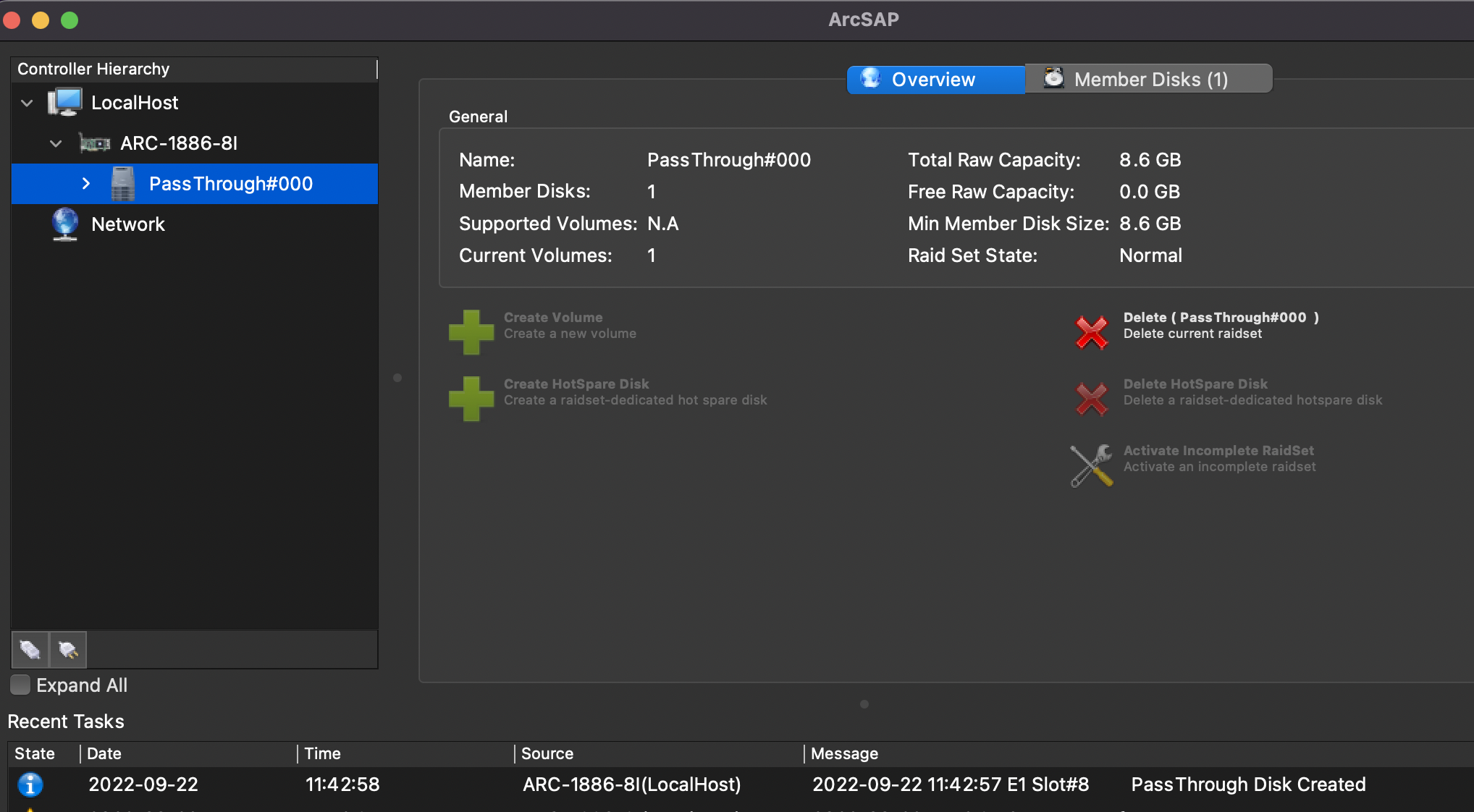Click the green Create Volume plus icon
The image size is (1474, 812).
pyautogui.click(x=471, y=332)
